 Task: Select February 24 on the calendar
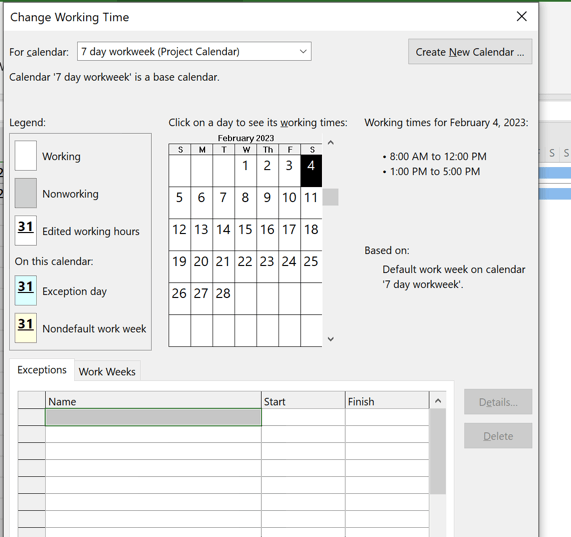pos(289,266)
